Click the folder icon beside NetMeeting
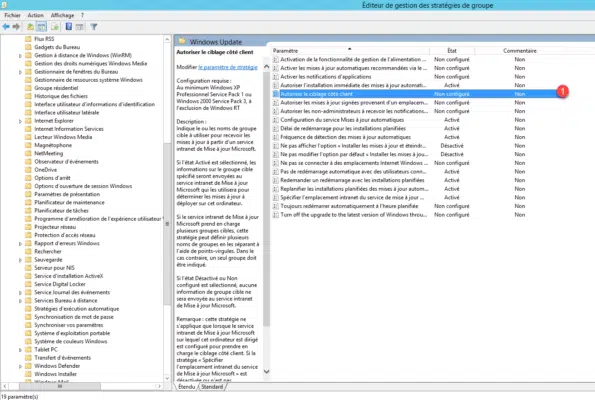This screenshot has width=595, height=400. coord(28,153)
